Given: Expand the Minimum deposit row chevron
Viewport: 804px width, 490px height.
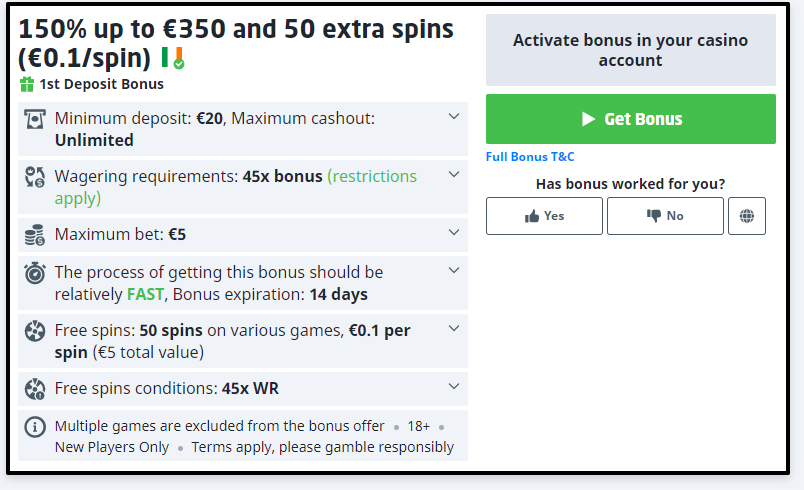Looking at the screenshot, I should click(x=454, y=117).
